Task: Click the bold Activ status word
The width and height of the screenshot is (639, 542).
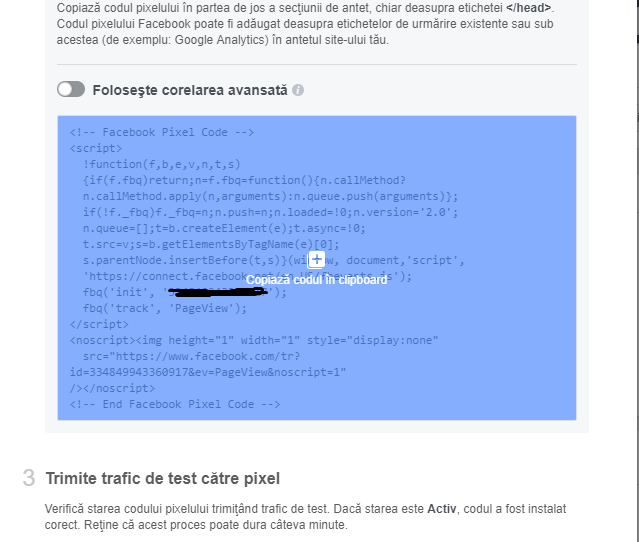Action: coord(441,509)
